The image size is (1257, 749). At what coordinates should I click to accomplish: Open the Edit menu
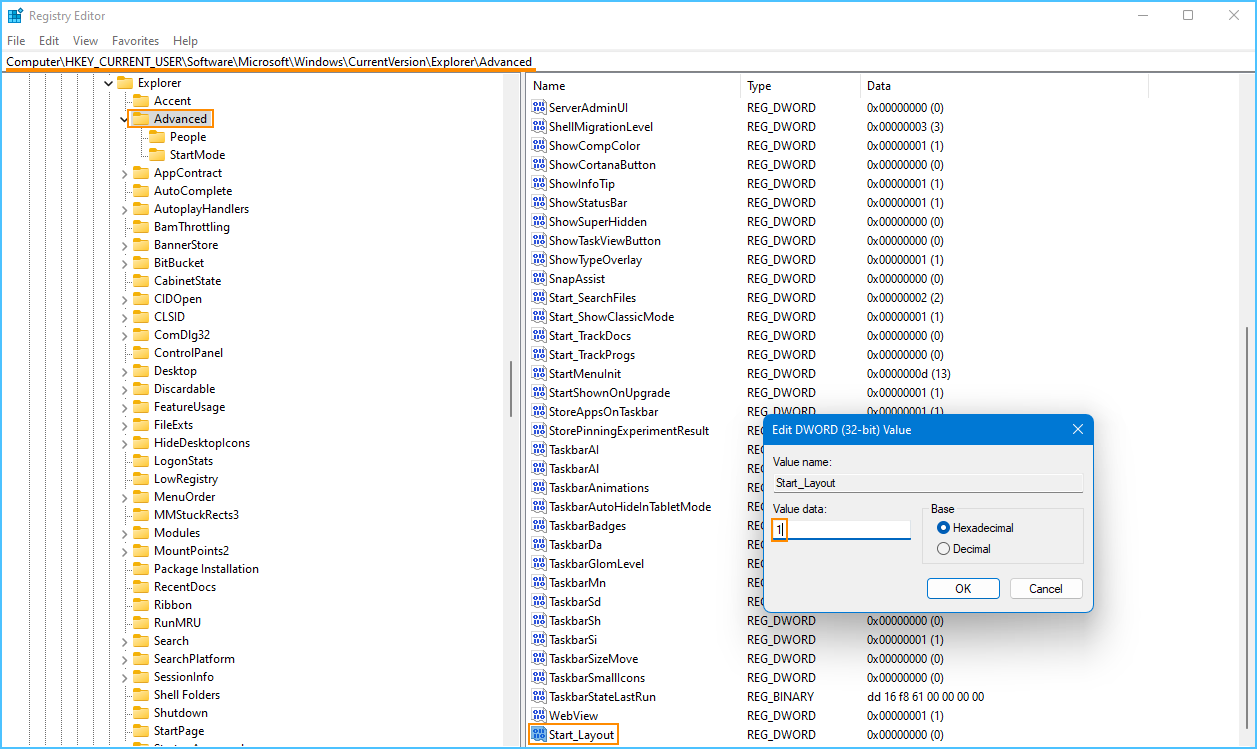coord(49,41)
